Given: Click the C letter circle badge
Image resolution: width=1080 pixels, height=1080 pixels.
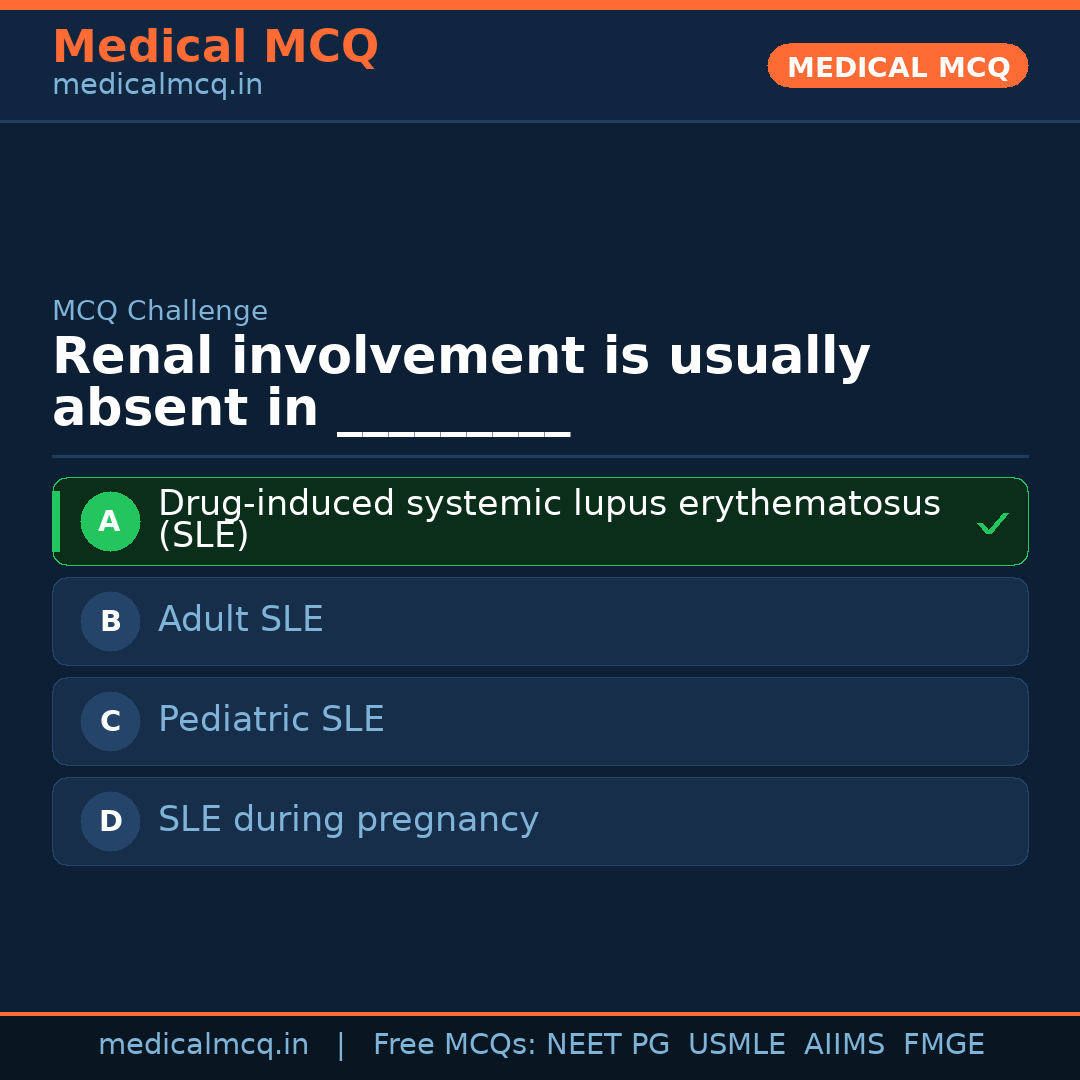Looking at the screenshot, I should 110,721.
